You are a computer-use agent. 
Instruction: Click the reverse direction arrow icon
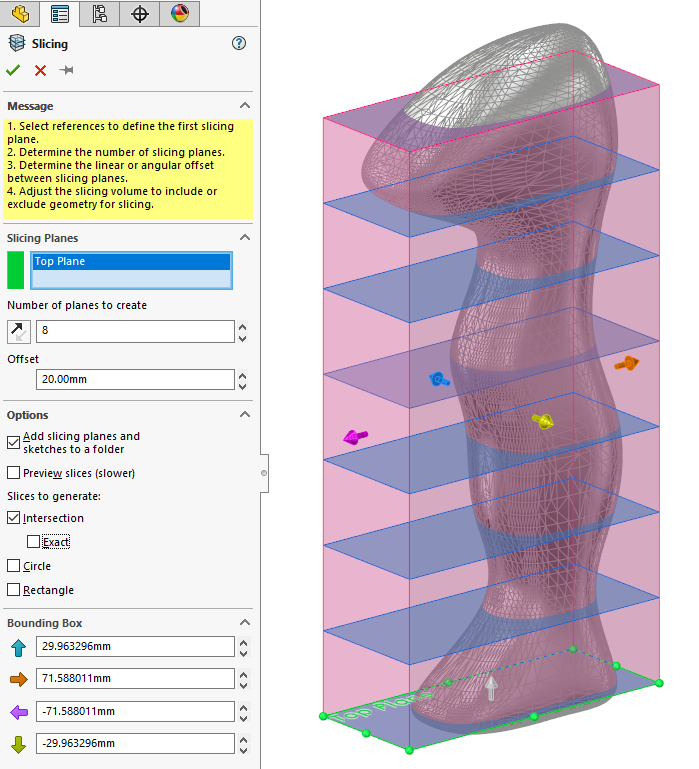(19, 332)
